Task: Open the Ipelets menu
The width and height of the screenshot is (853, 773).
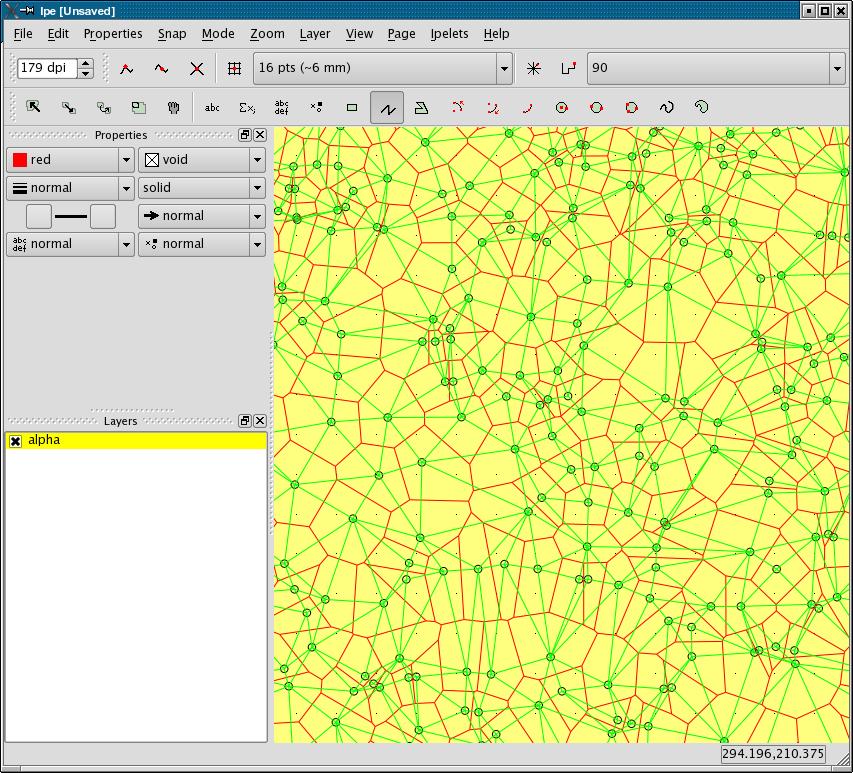Action: [449, 33]
